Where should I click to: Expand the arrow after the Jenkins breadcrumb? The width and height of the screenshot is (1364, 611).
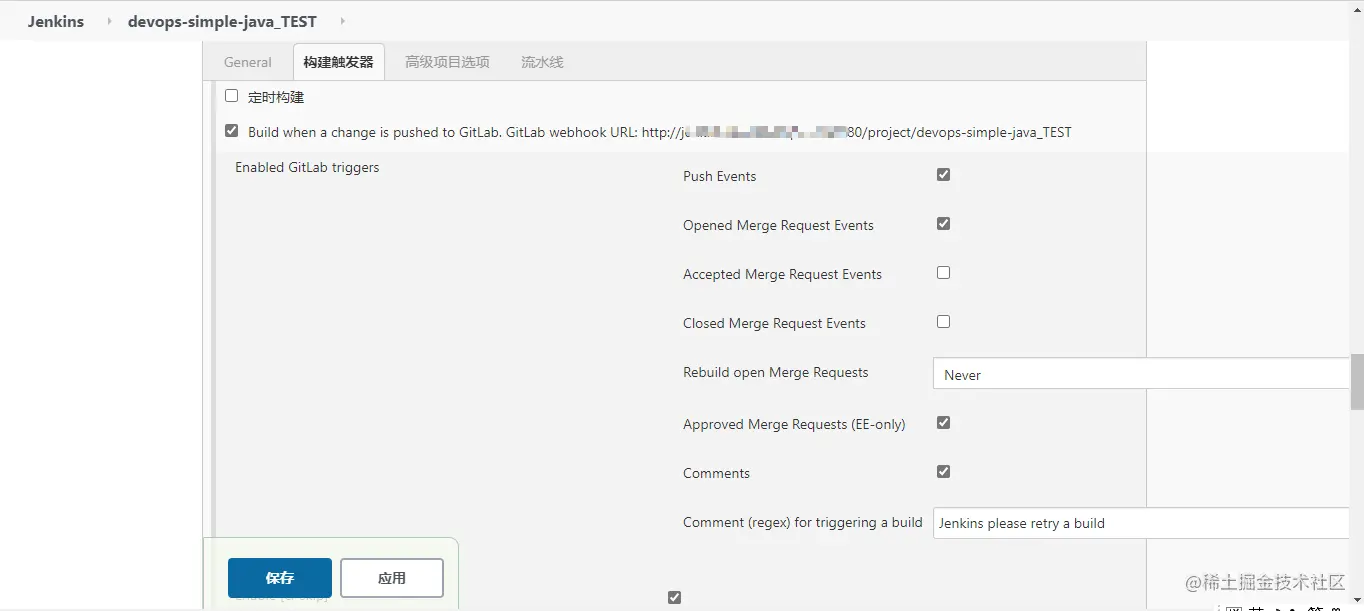(109, 21)
